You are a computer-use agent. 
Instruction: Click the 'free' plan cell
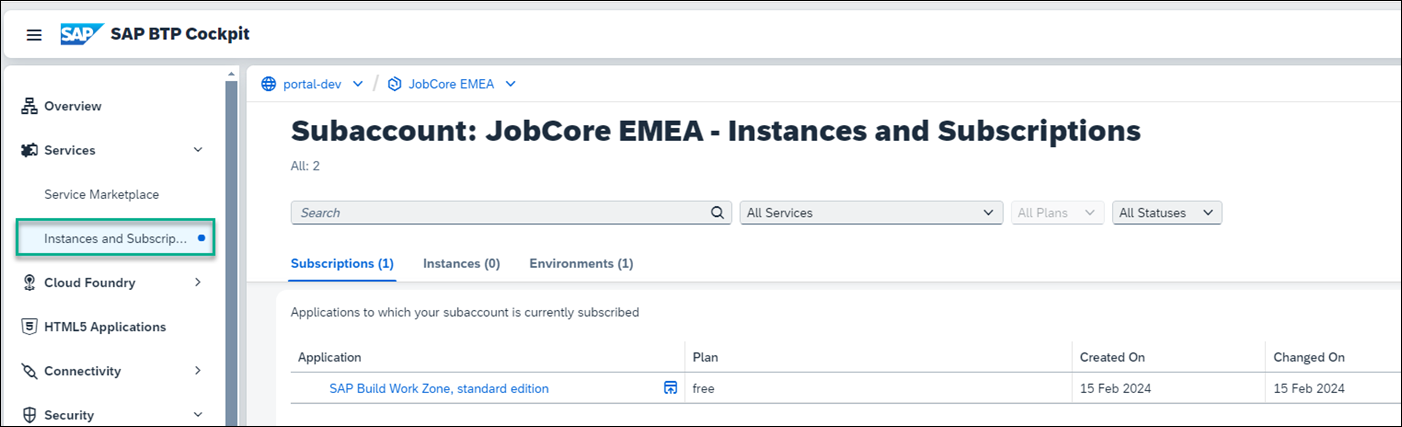[x=703, y=388]
